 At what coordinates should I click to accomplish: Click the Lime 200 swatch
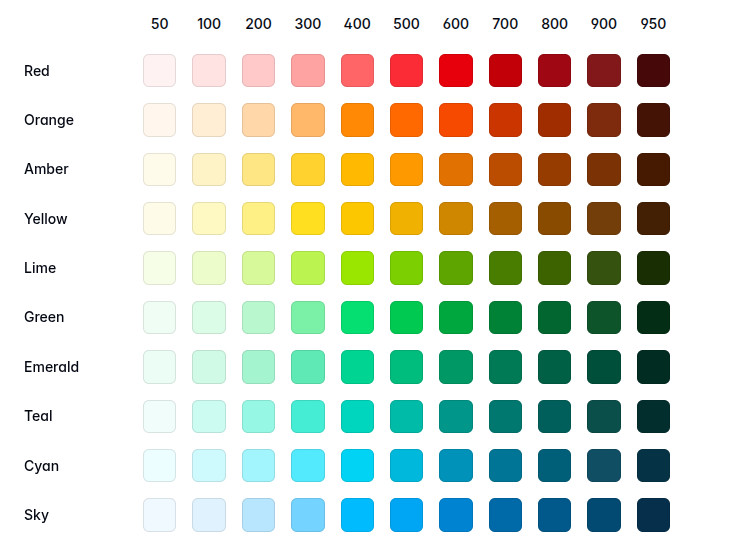258,268
